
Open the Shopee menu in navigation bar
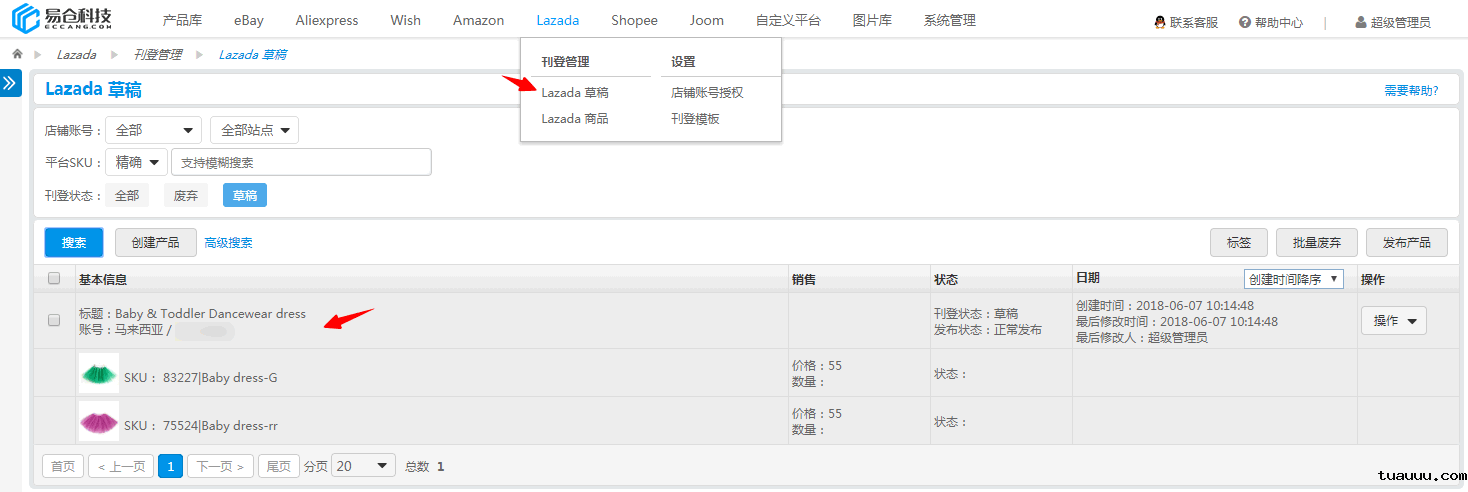pos(634,20)
